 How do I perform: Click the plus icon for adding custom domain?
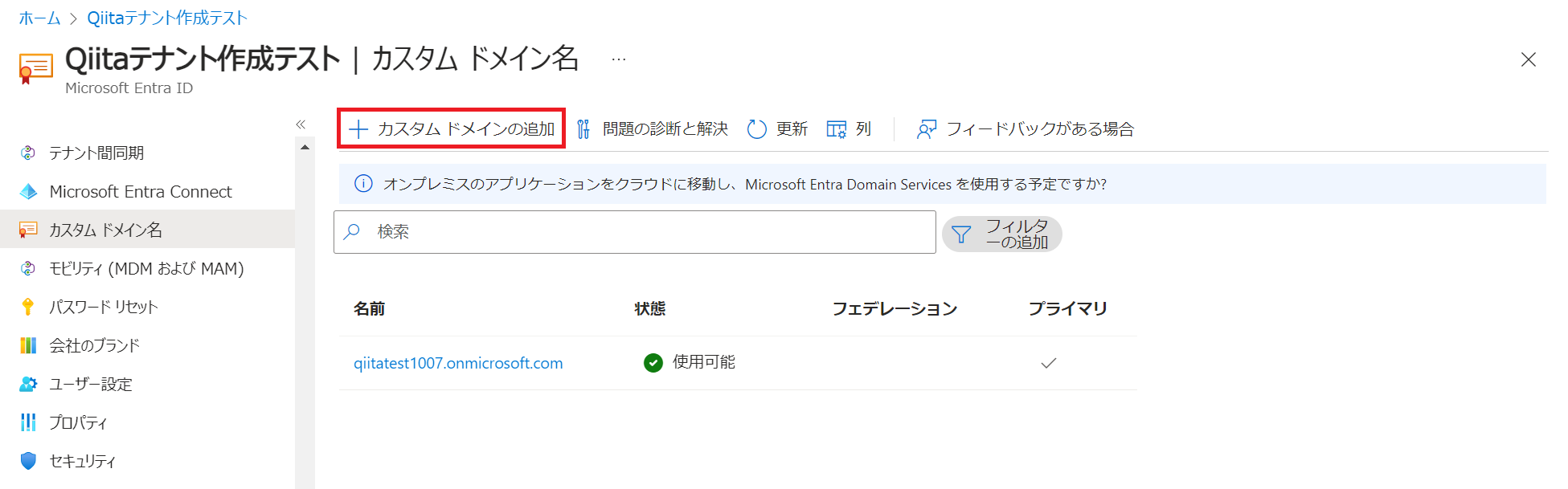[358, 129]
